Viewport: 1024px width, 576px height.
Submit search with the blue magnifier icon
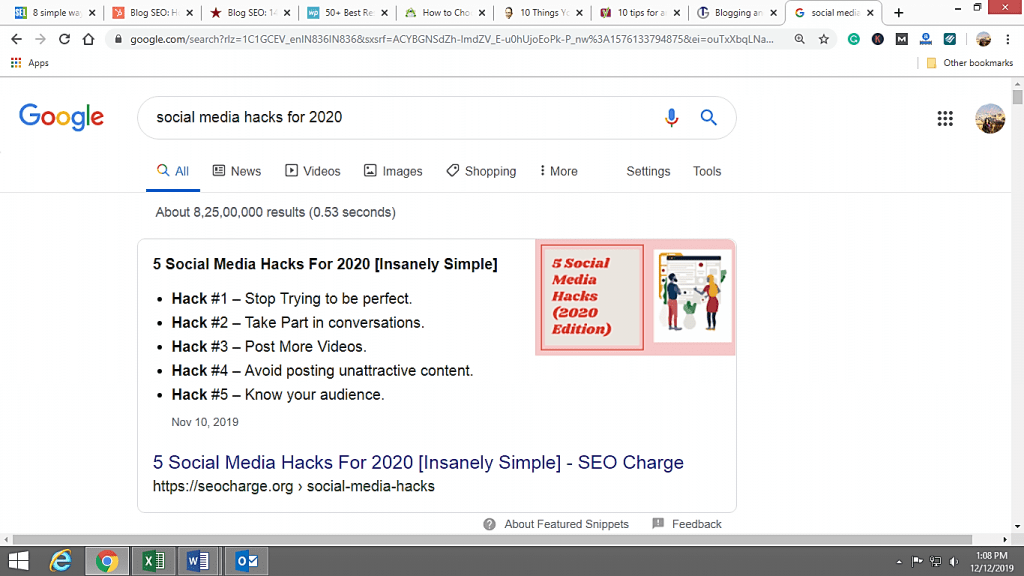point(709,118)
